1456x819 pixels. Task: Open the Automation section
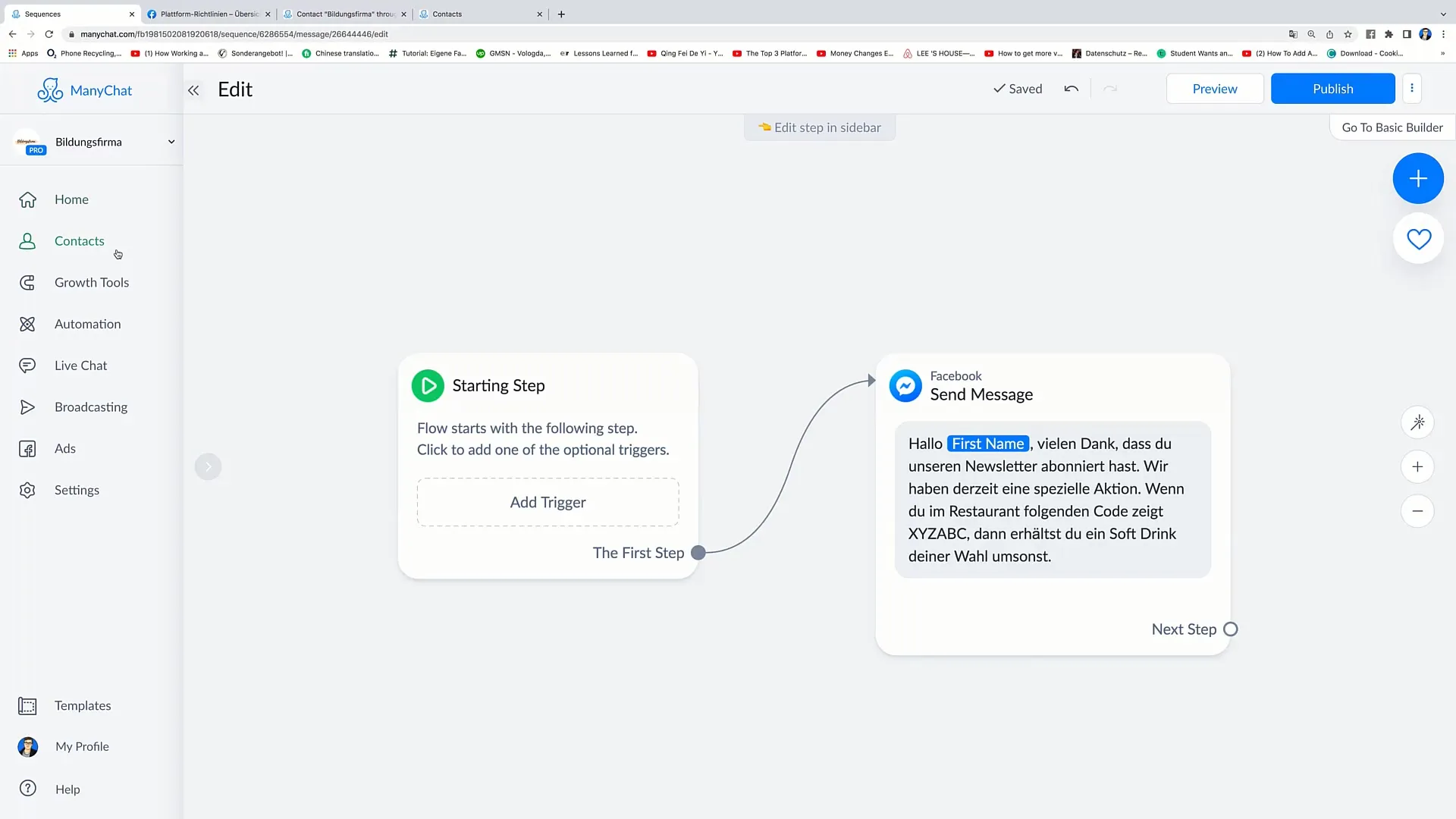[x=88, y=324]
